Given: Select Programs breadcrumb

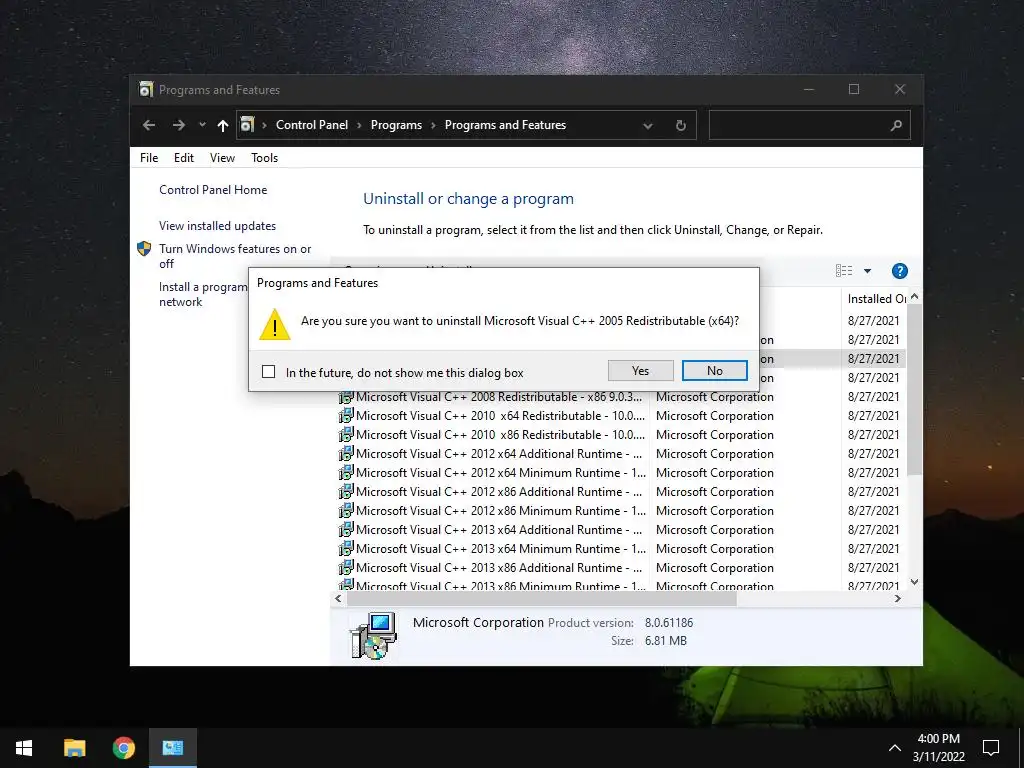Looking at the screenshot, I should pos(396,125).
